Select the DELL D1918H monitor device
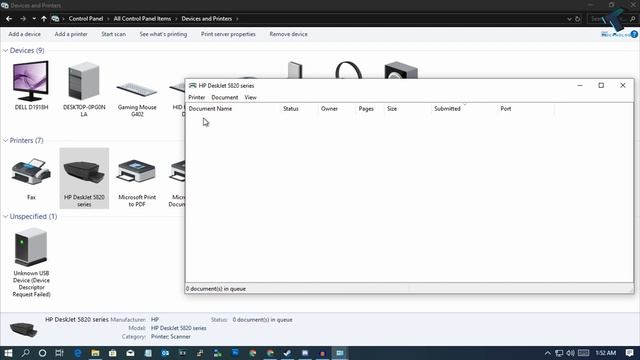Image resolution: width=640 pixels, height=360 pixels. point(31,85)
